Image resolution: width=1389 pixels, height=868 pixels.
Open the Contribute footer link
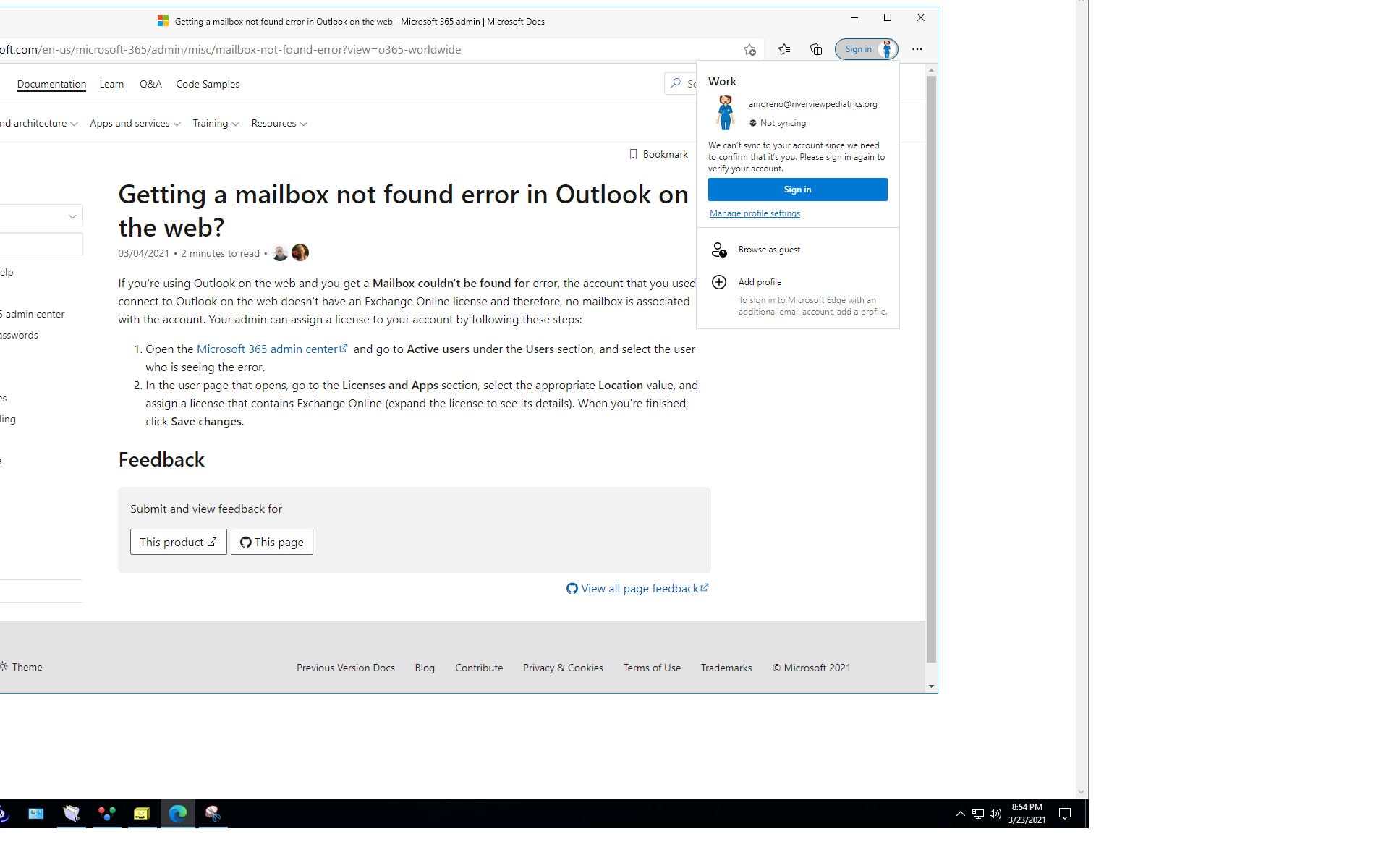479,668
